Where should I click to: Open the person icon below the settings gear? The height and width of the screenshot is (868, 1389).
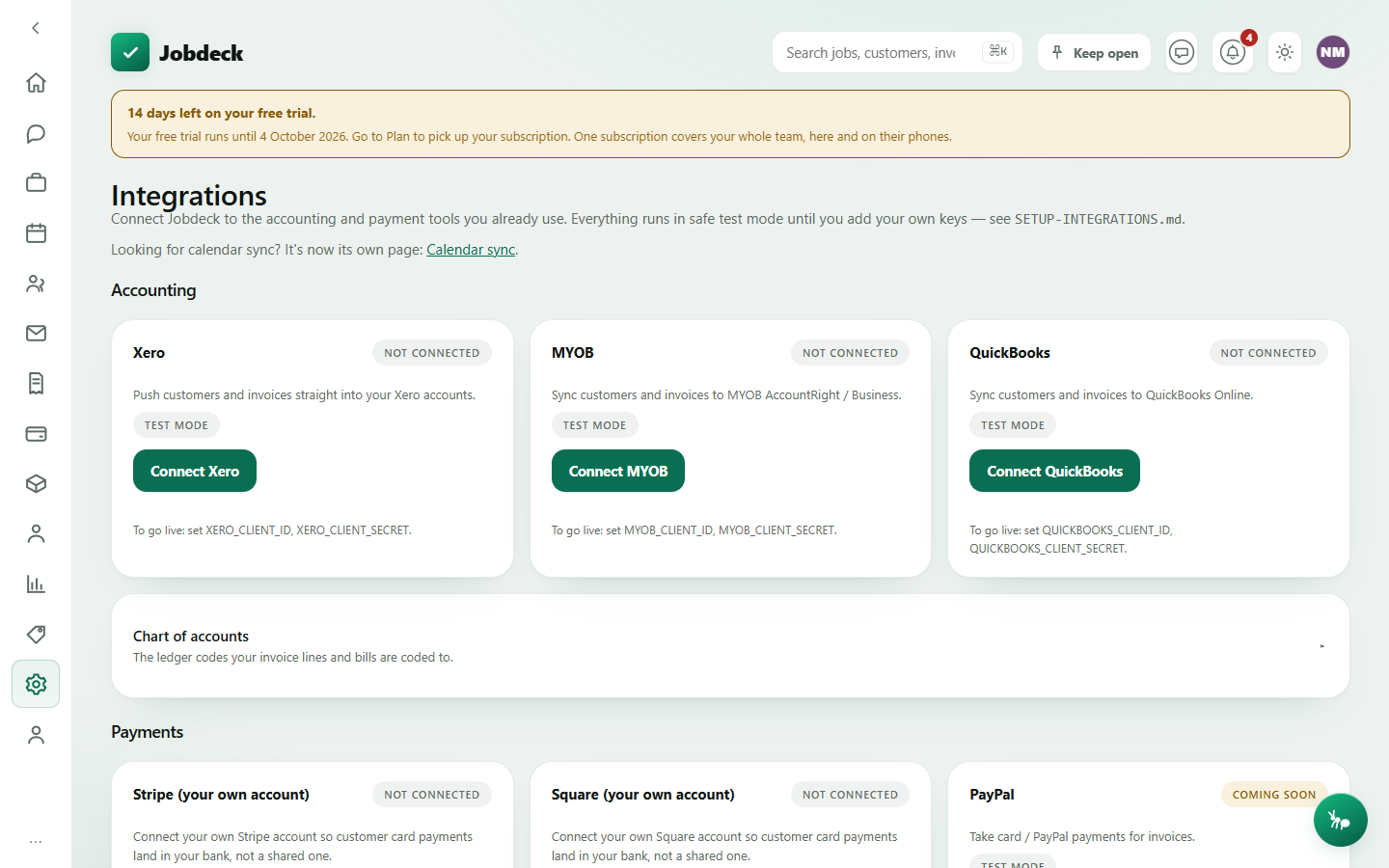tap(36, 735)
